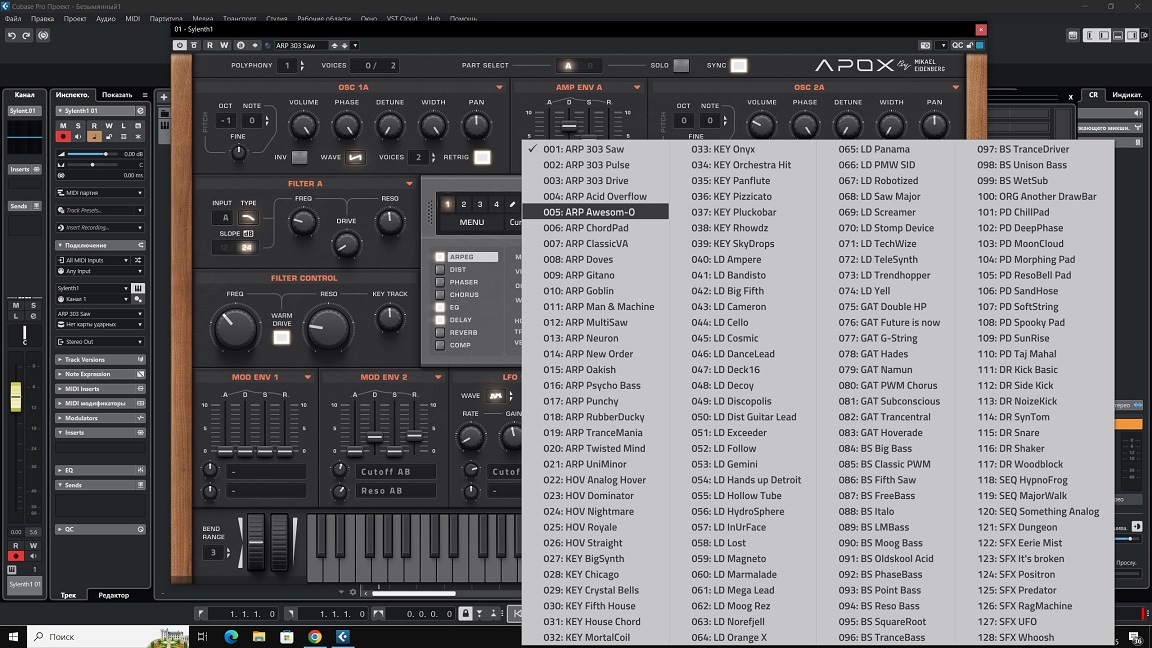Toggle the OSC 1A RETRIG switch
This screenshot has width=1152, height=648.
(482, 157)
